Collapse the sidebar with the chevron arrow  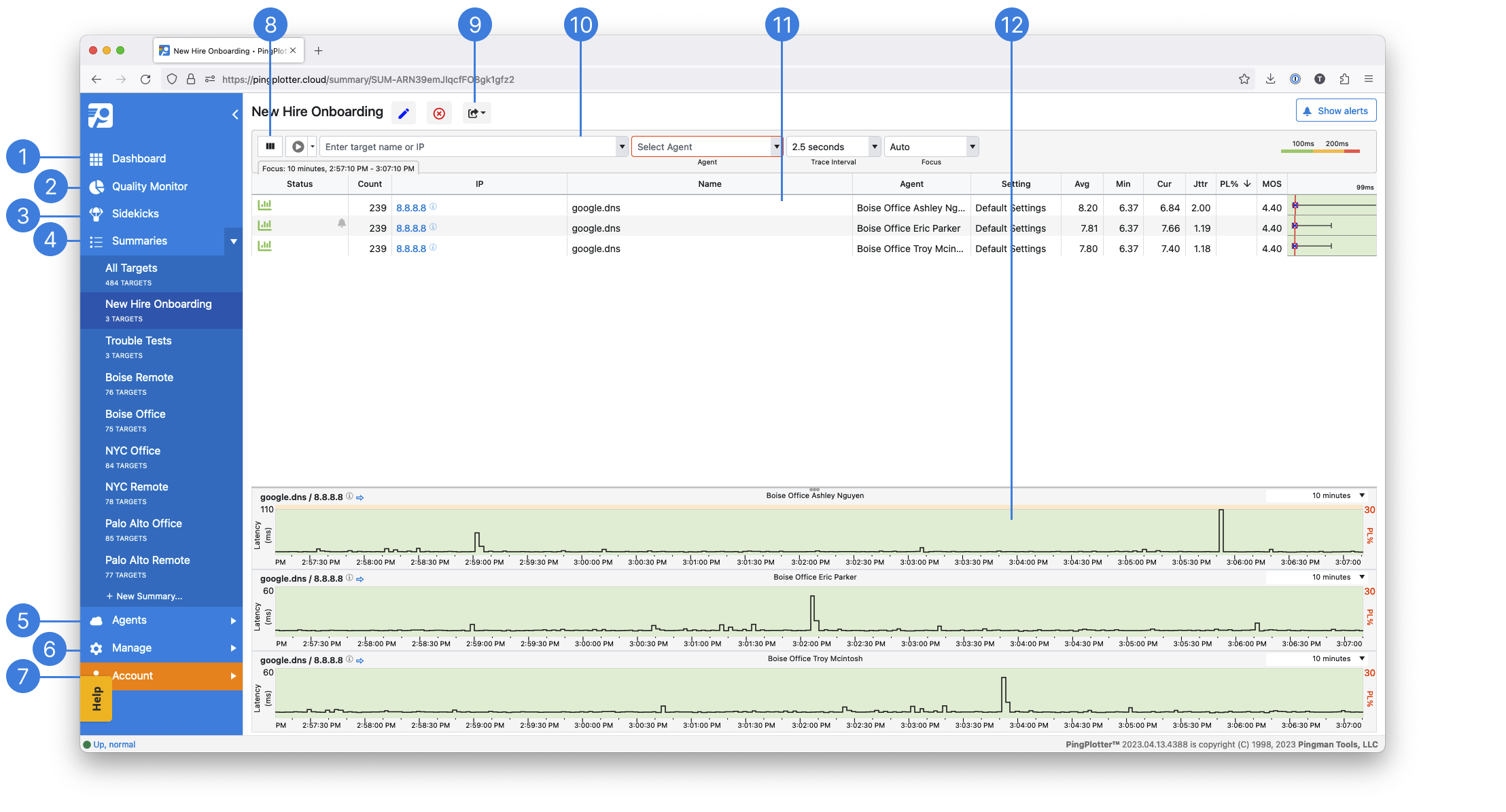pos(235,113)
